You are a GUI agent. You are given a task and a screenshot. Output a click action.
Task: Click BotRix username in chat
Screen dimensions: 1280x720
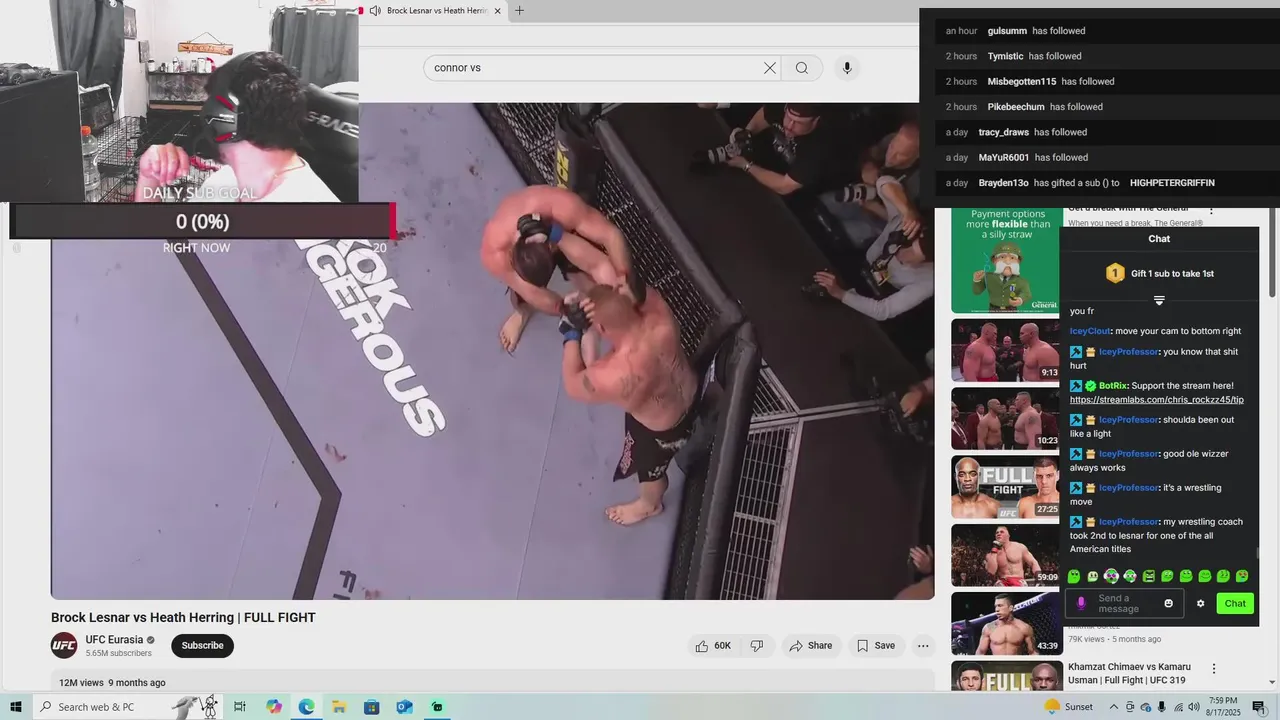1115,386
